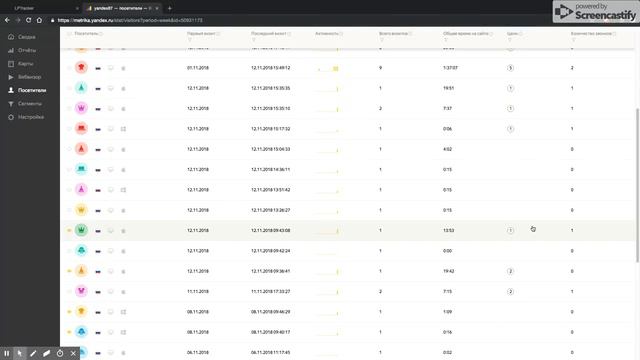
Task: Select the Screencastify pen tool
Action: coord(33,353)
